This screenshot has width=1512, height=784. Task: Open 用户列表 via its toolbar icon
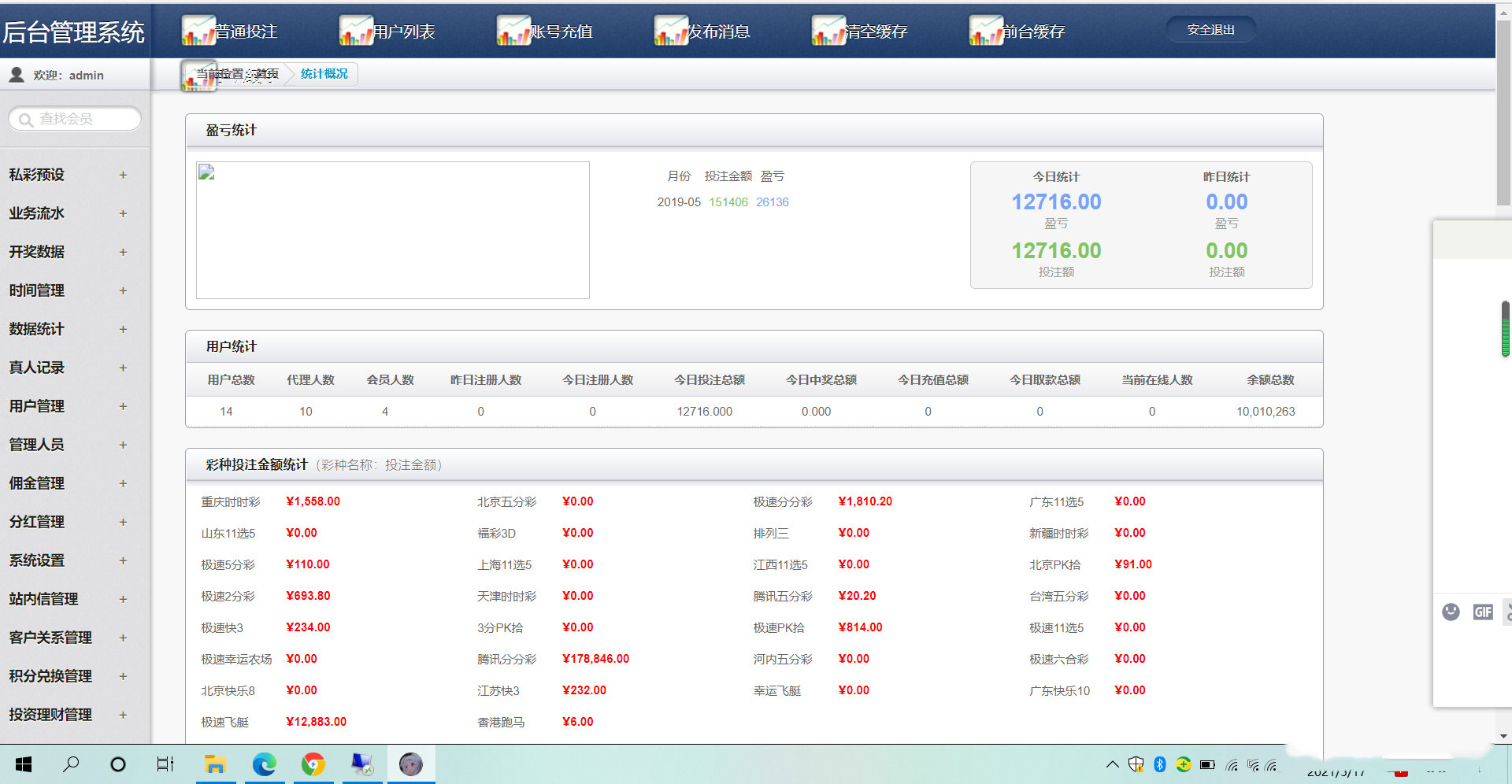(x=355, y=31)
